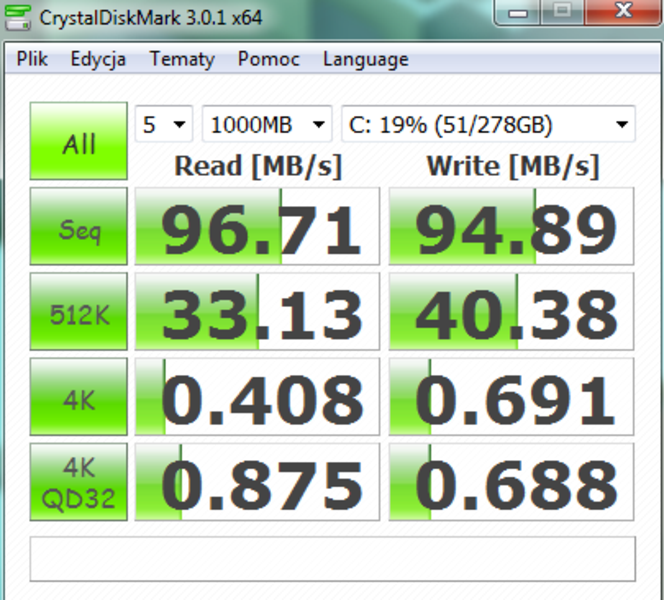
Task: Open the Edycja menu
Action: pyautogui.click(x=98, y=59)
